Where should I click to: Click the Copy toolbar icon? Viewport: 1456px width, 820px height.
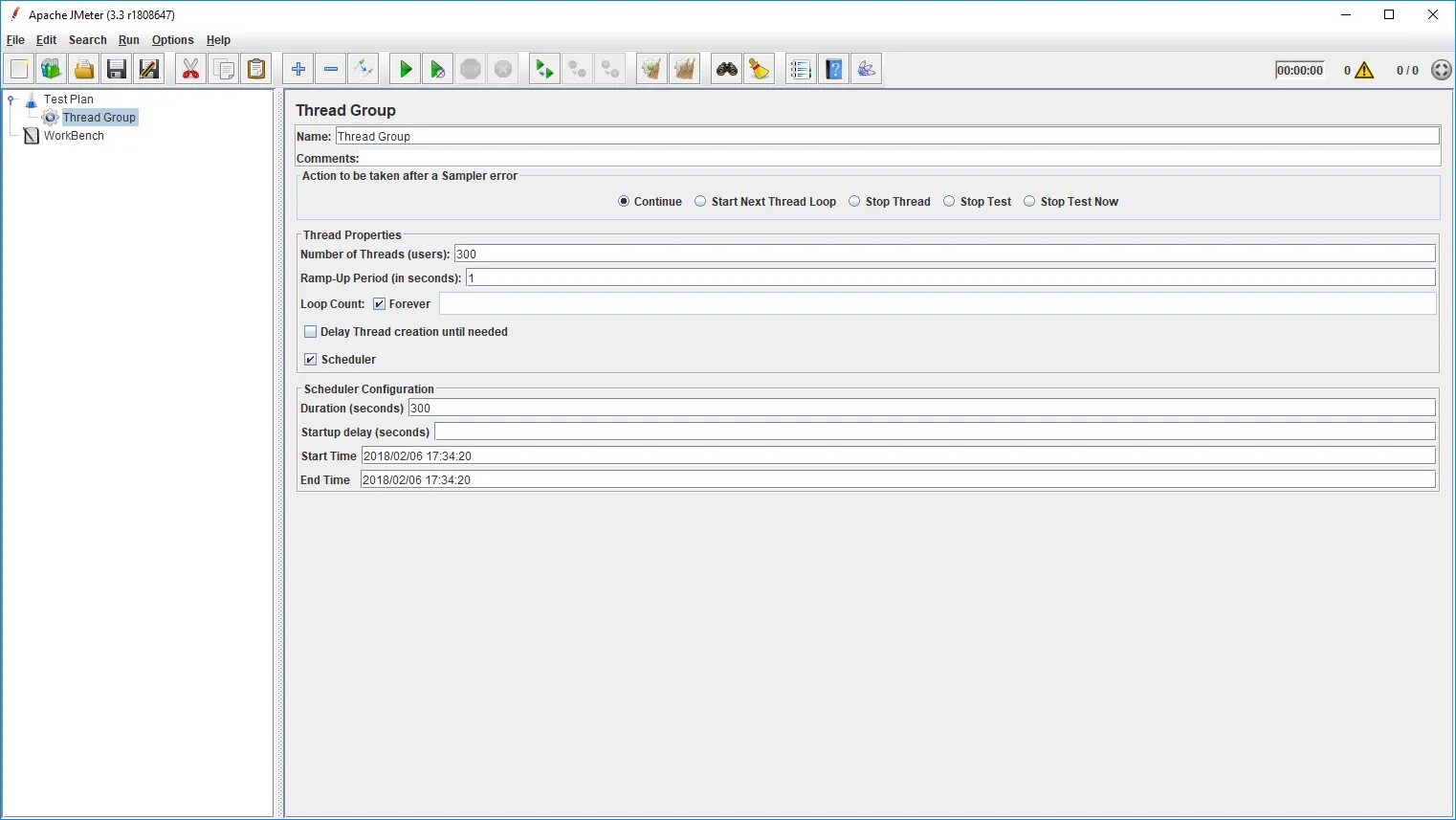tap(224, 69)
